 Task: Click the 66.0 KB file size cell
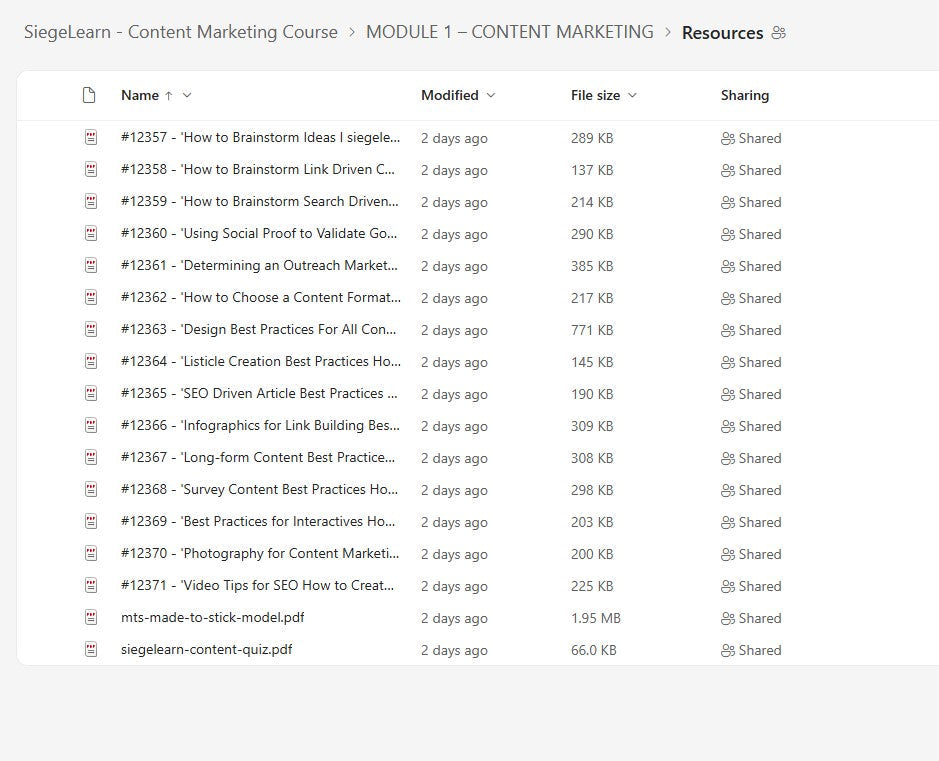click(593, 651)
